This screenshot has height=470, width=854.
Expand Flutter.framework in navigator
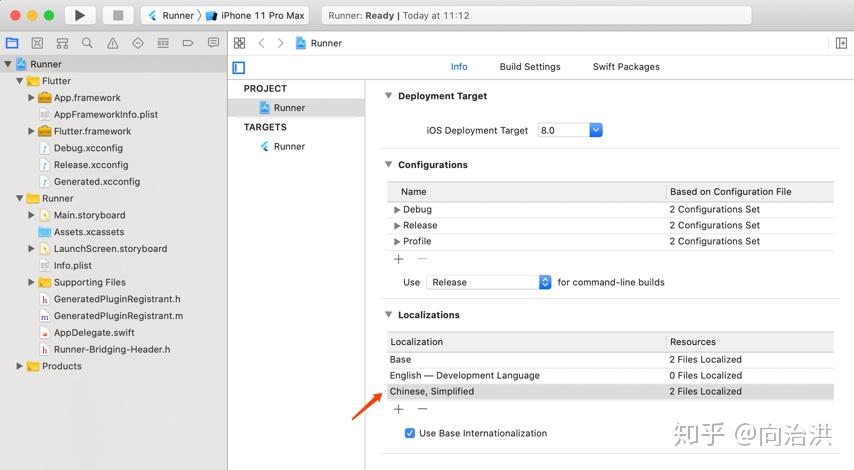pyautogui.click(x=31, y=131)
